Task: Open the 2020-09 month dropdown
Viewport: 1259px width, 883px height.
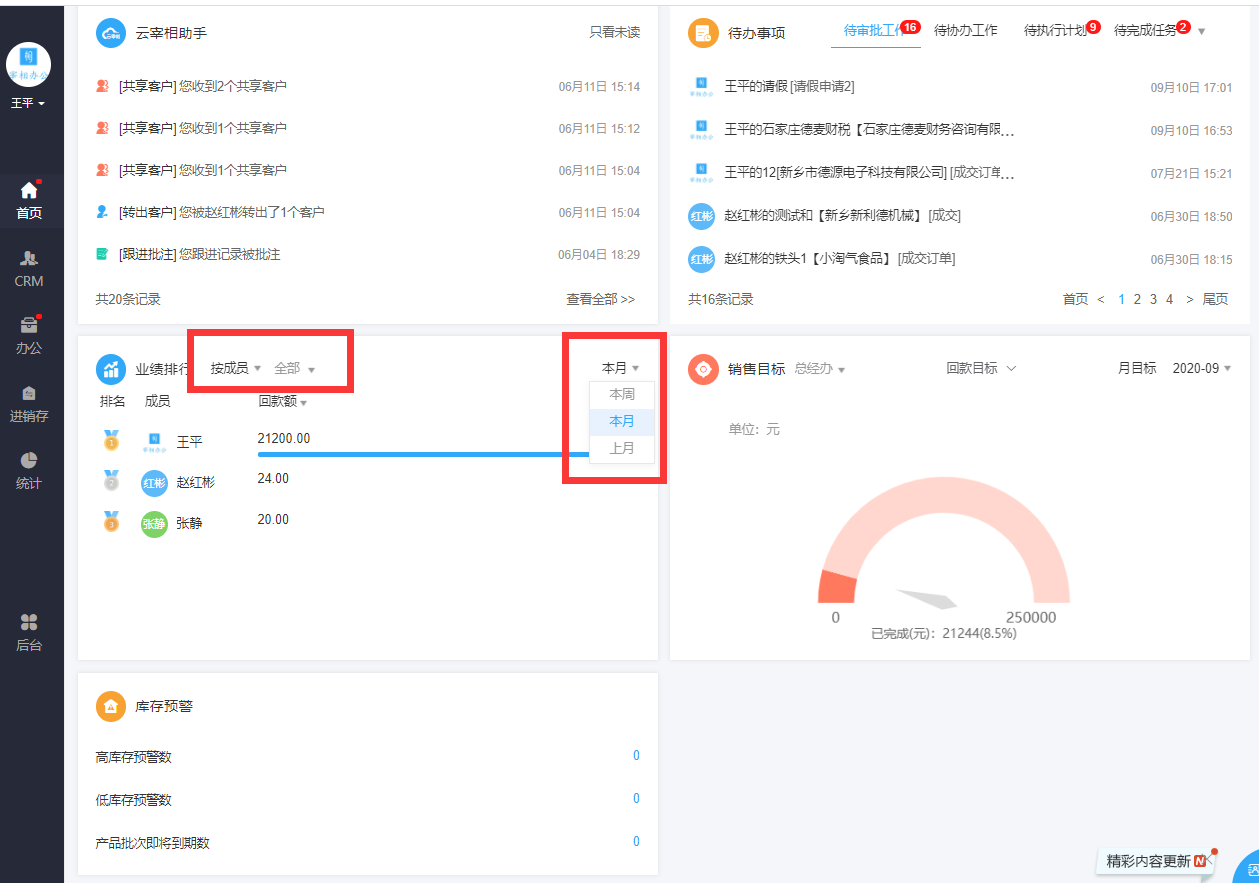Action: [x=1202, y=368]
